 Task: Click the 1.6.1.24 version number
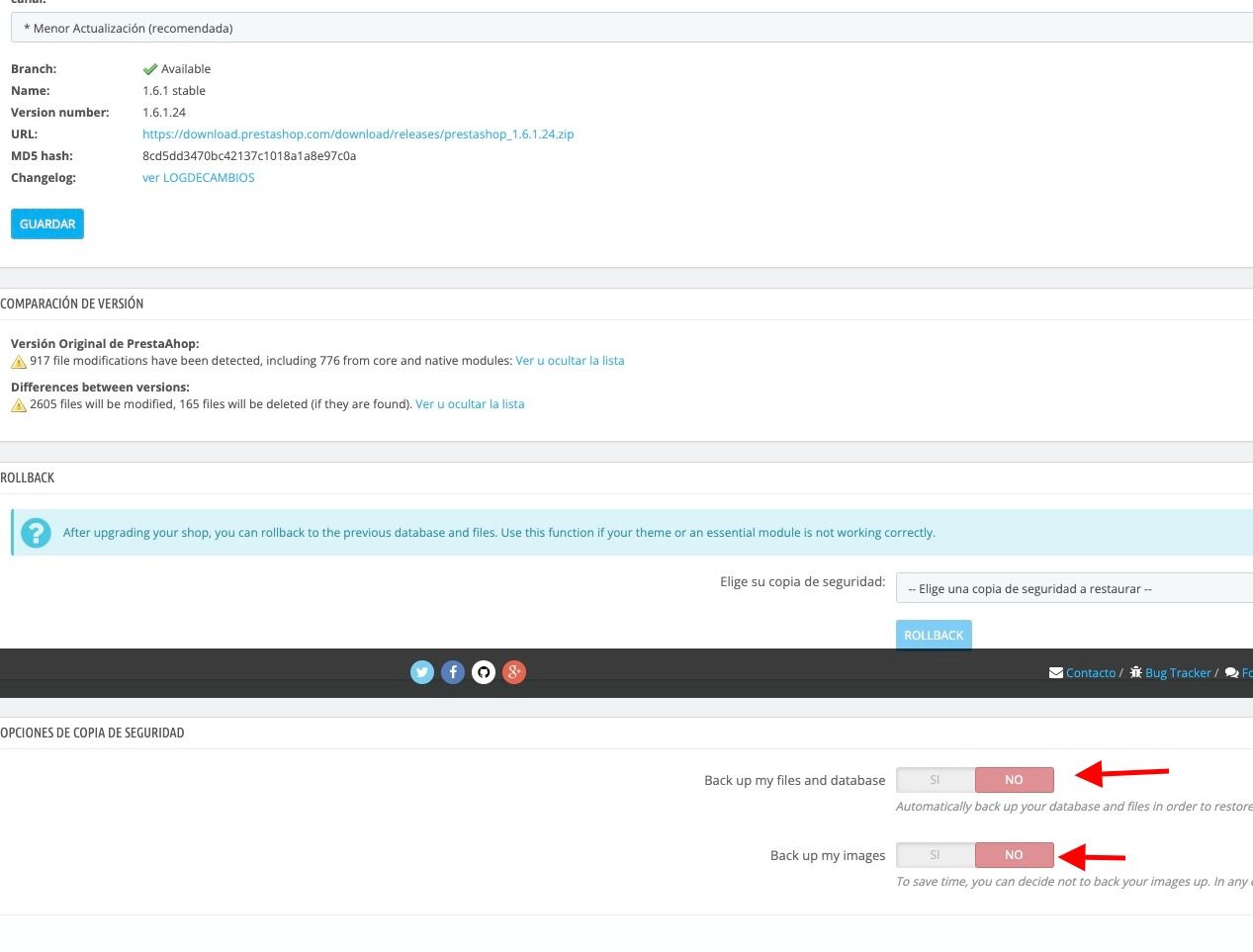(164, 113)
